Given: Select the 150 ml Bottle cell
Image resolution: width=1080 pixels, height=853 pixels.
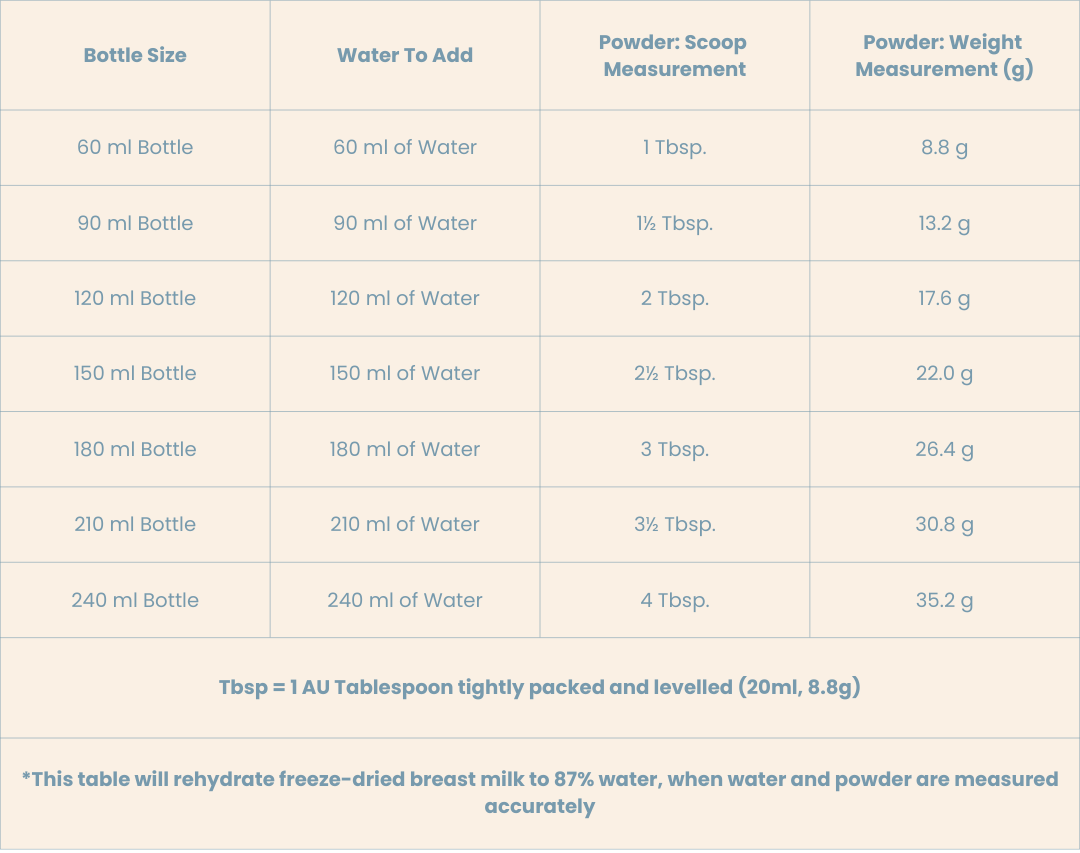Looking at the screenshot, I should click(135, 373).
